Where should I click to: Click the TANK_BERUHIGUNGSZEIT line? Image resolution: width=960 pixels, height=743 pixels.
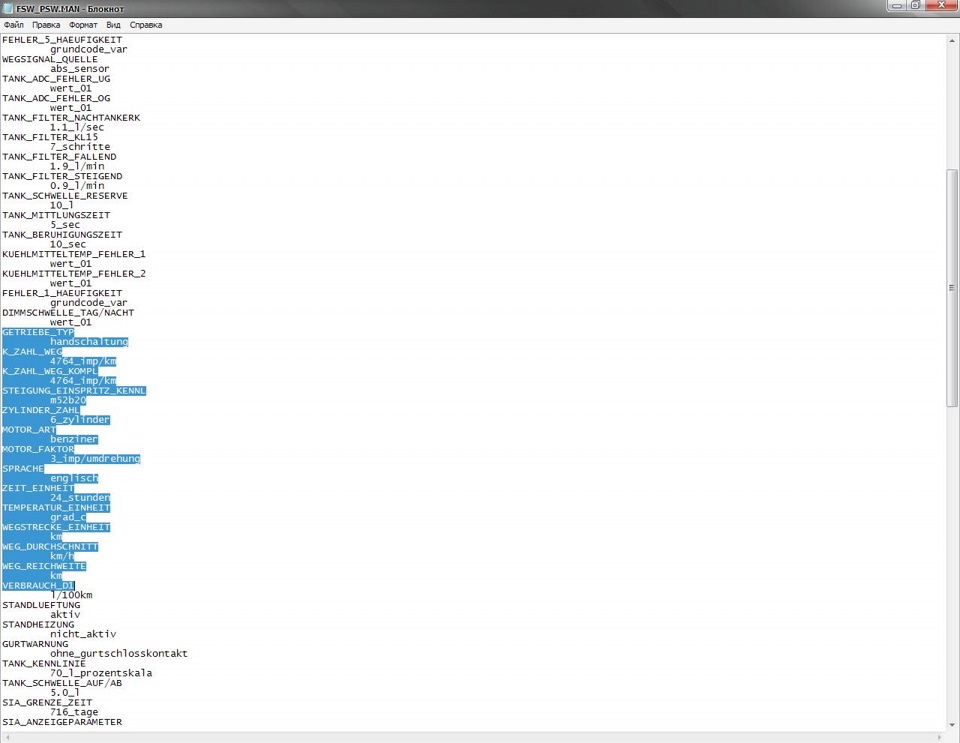point(62,235)
